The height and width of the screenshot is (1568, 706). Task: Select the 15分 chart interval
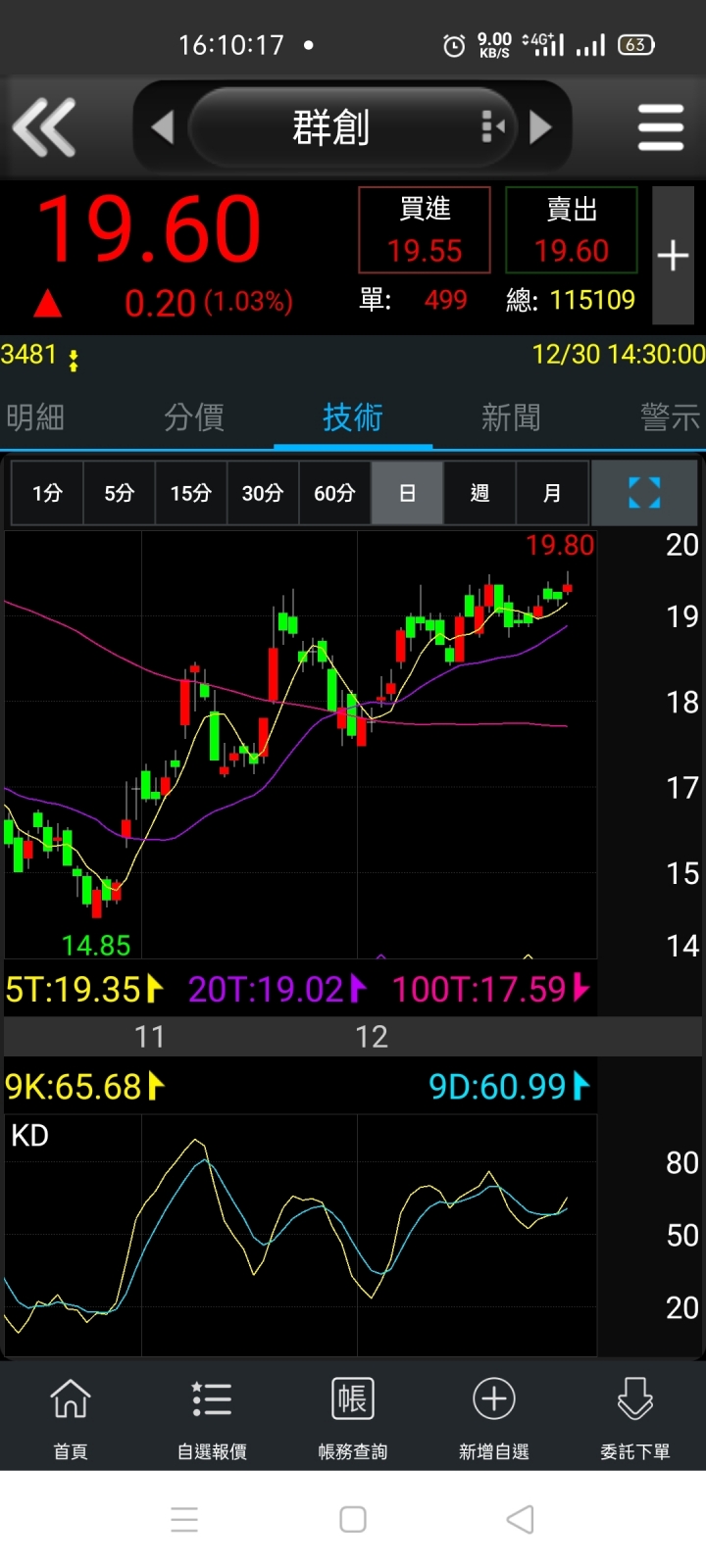point(191,493)
